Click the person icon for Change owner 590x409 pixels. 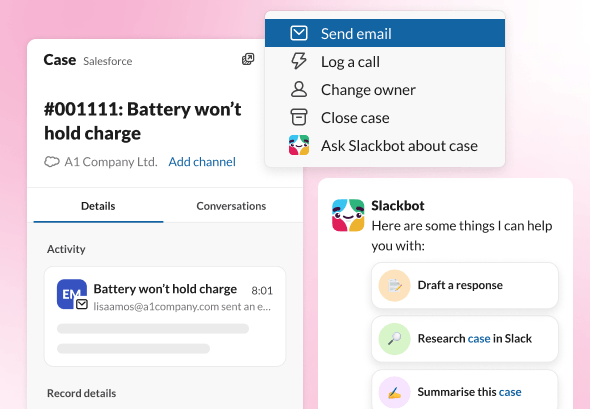click(299, 90)
